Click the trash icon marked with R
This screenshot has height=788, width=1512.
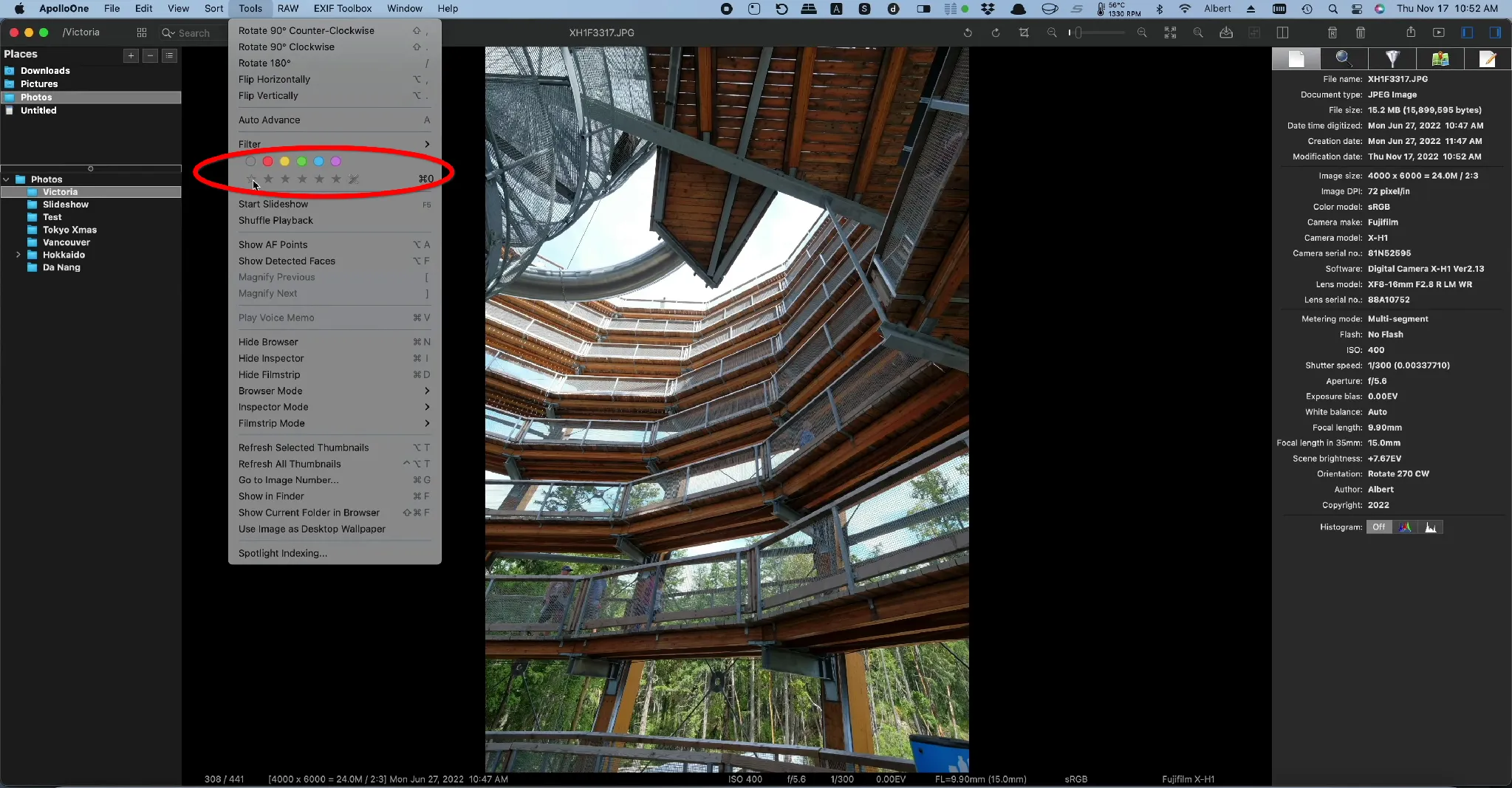1333,32
